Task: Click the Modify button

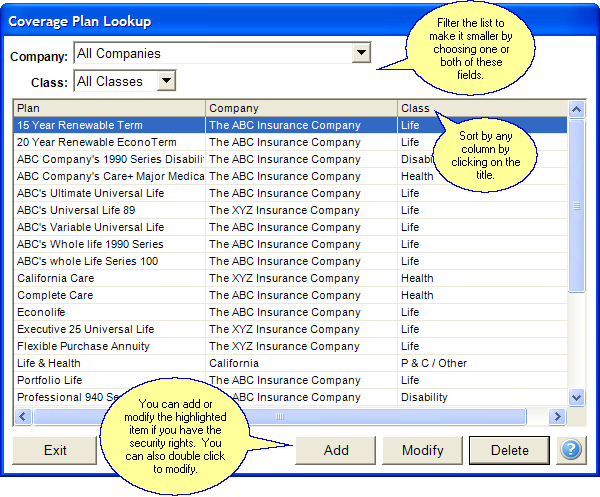Action: click(422, 450)
